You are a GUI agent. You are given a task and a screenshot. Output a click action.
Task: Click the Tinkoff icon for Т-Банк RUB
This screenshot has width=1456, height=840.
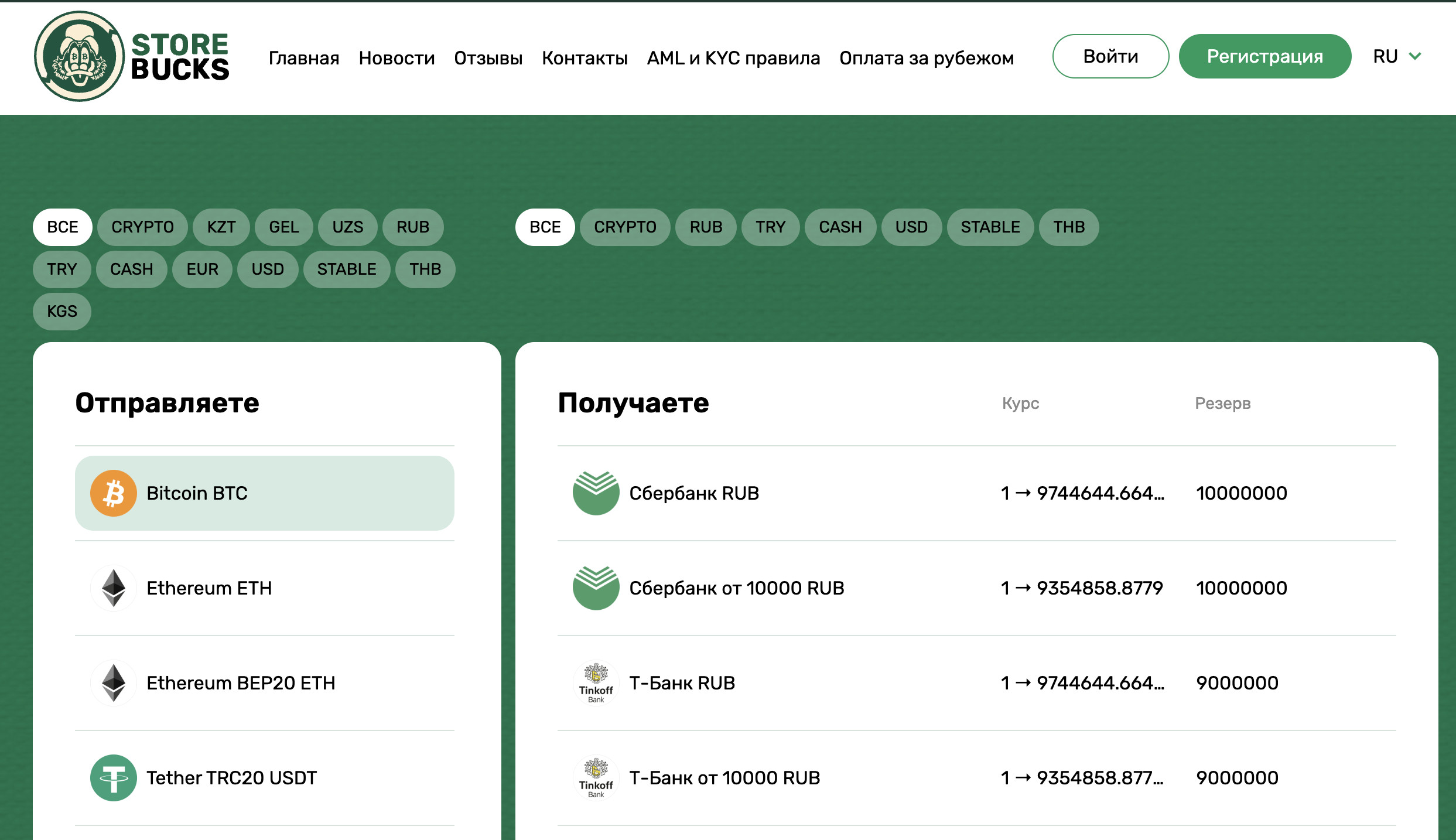coord(596,683)
